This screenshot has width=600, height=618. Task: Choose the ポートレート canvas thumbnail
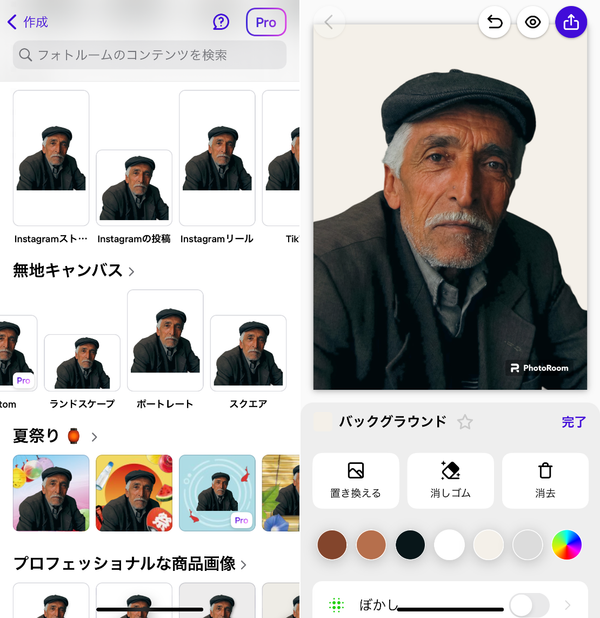click(x=165, y=341)
